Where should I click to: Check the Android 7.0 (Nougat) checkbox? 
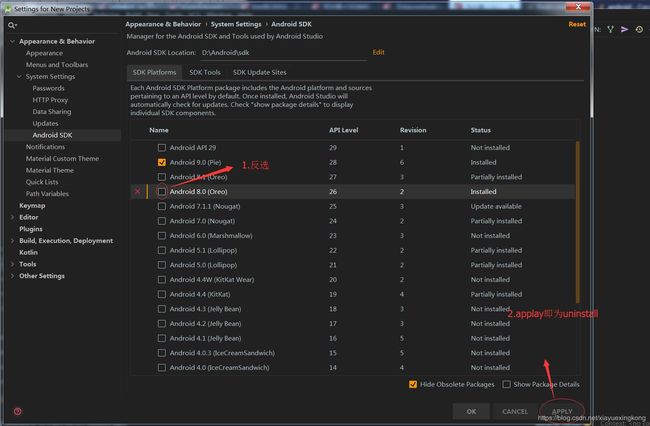click(162, 221)
